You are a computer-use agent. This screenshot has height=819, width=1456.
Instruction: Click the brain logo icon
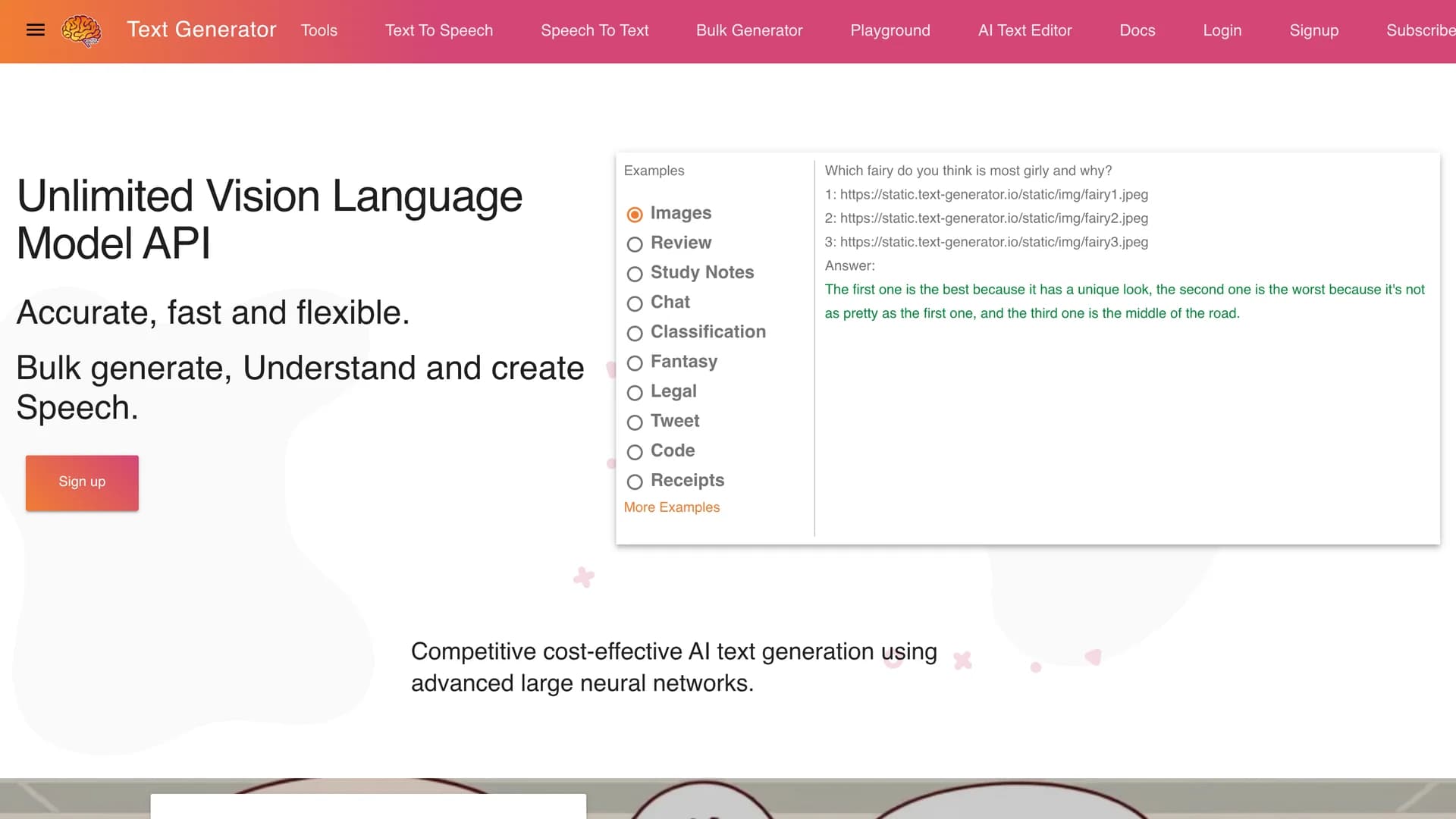point(81,31)
